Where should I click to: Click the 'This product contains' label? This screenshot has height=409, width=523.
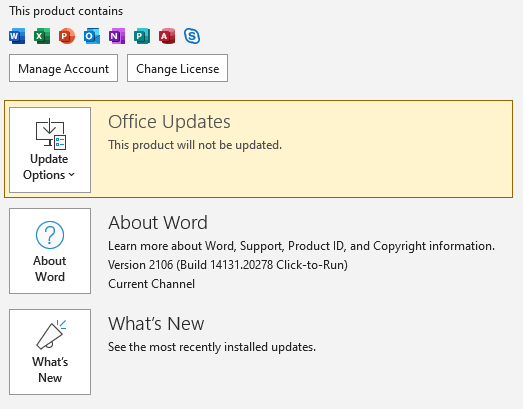[66, 11]
